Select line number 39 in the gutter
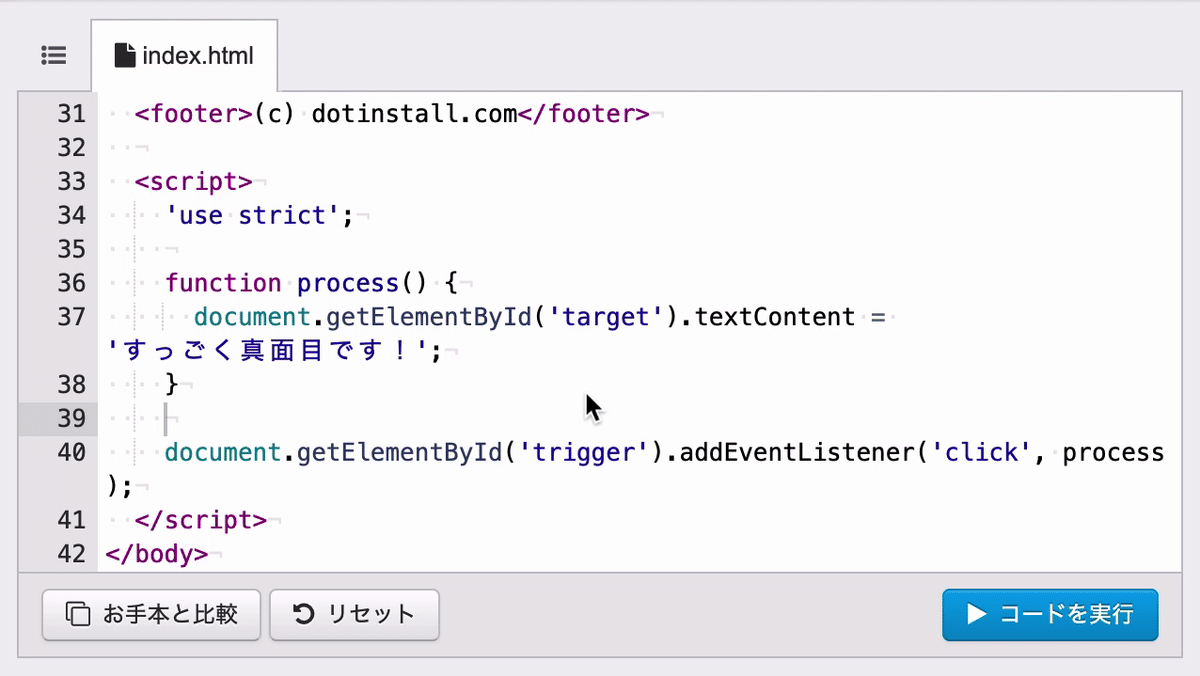Viewport: 1200px width, 676px height. coord(71,418)
